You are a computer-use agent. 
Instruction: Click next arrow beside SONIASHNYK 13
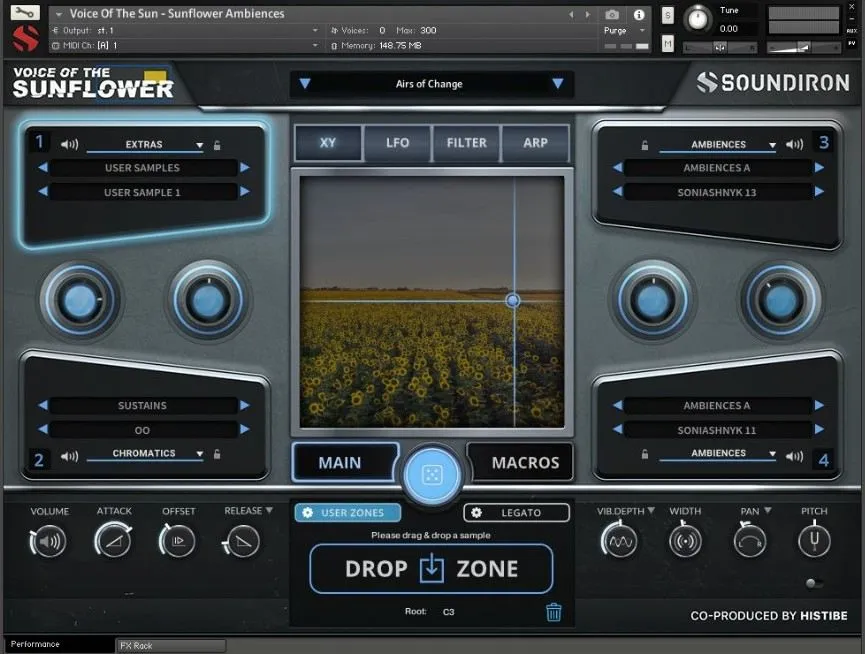pos(819,191)
